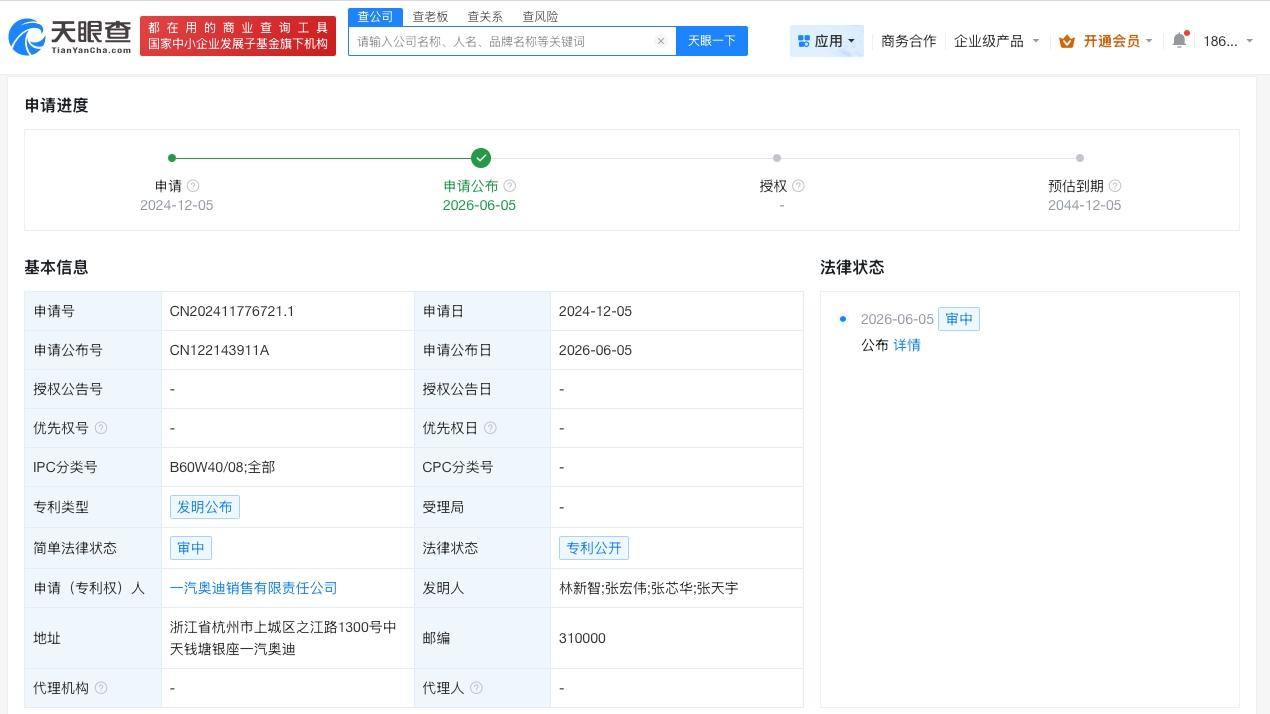Click the 申请 green start dot
Screen dimensions: 1270x714
tap(172, 158)
